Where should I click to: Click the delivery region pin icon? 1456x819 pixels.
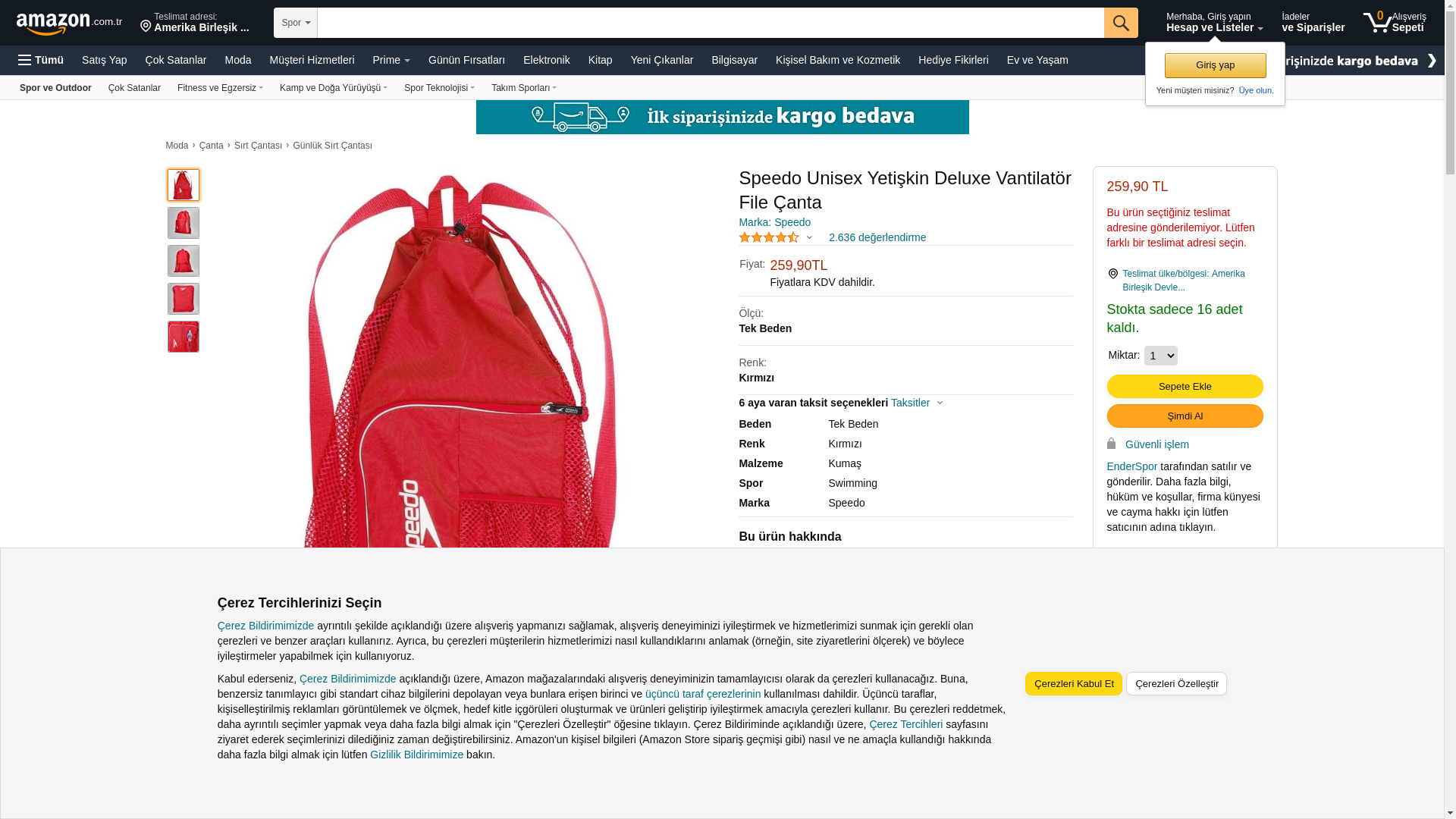(x=1113, y=274)
